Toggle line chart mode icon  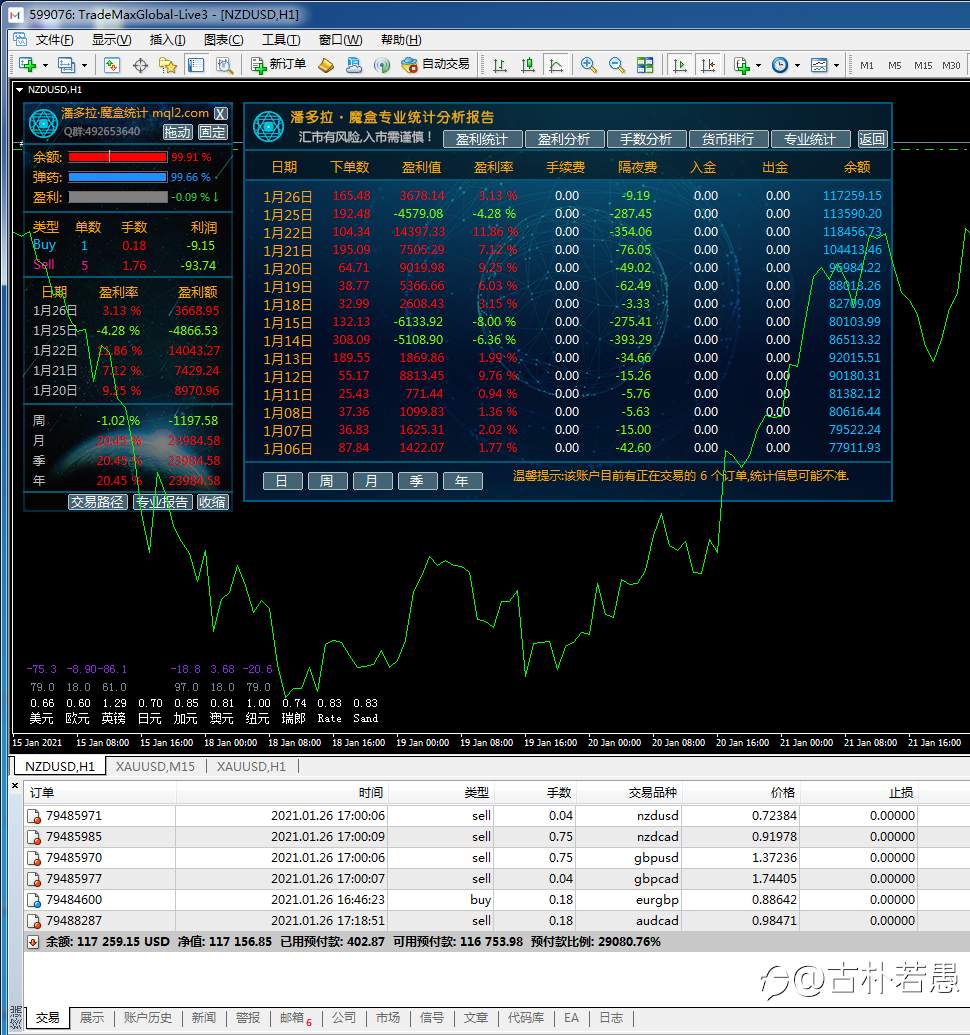556,65
